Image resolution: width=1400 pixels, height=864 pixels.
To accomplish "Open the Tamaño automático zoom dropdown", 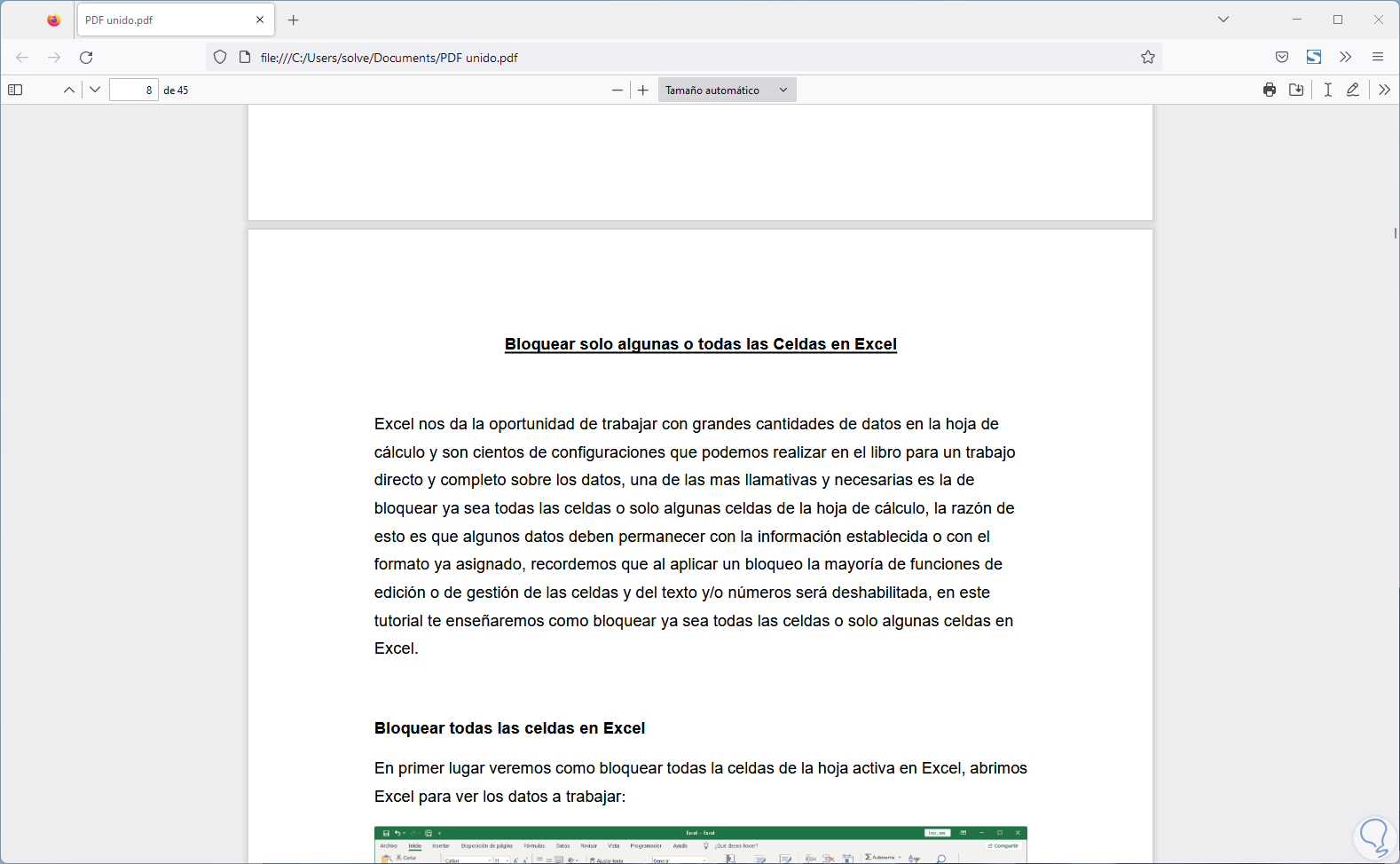I will [x=728, y=90].
